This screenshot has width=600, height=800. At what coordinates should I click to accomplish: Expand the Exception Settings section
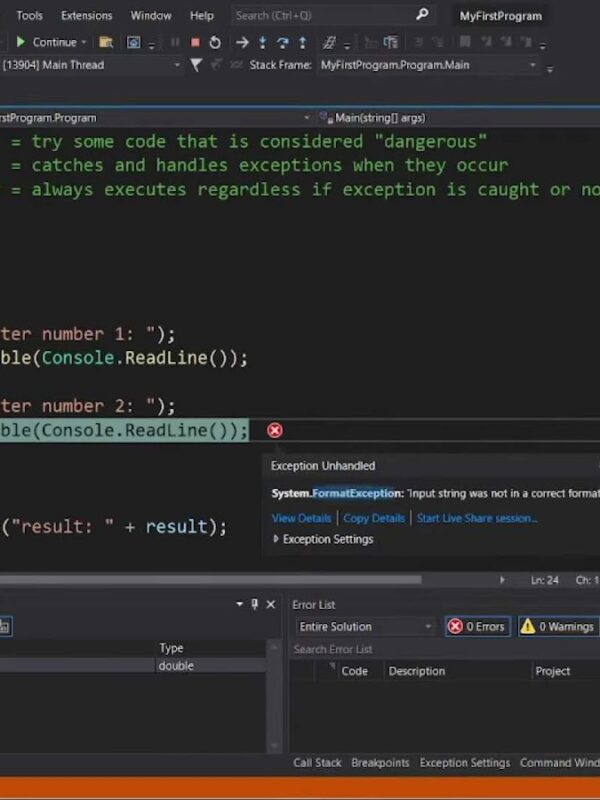coord(276,539)
